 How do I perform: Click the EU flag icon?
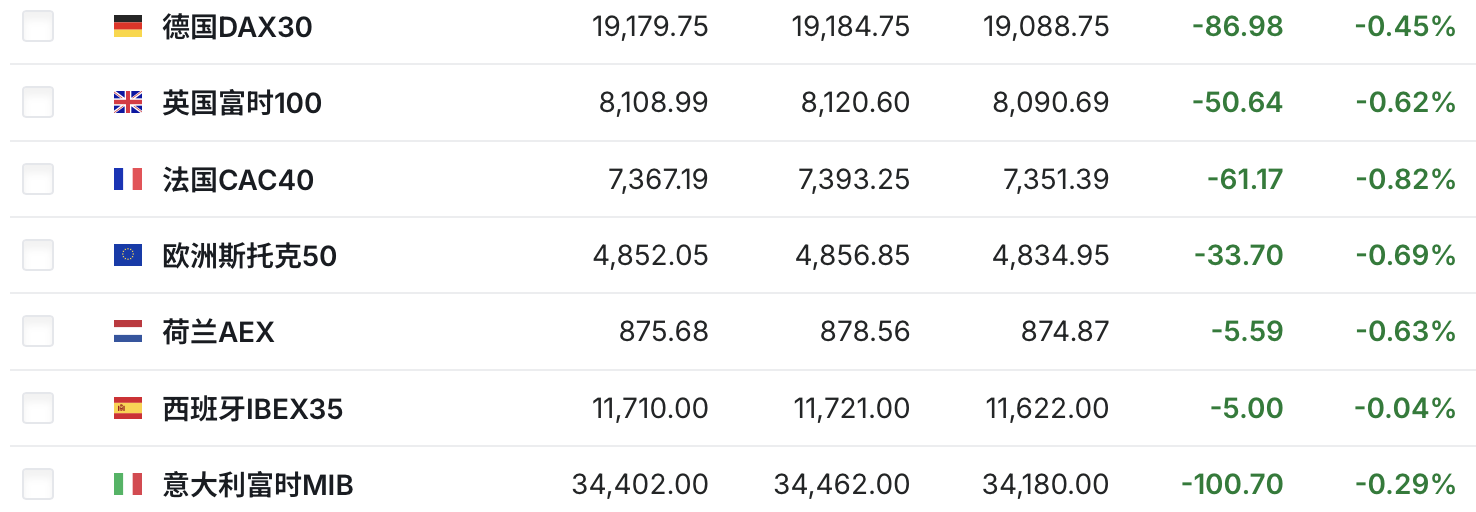[128, 256]
